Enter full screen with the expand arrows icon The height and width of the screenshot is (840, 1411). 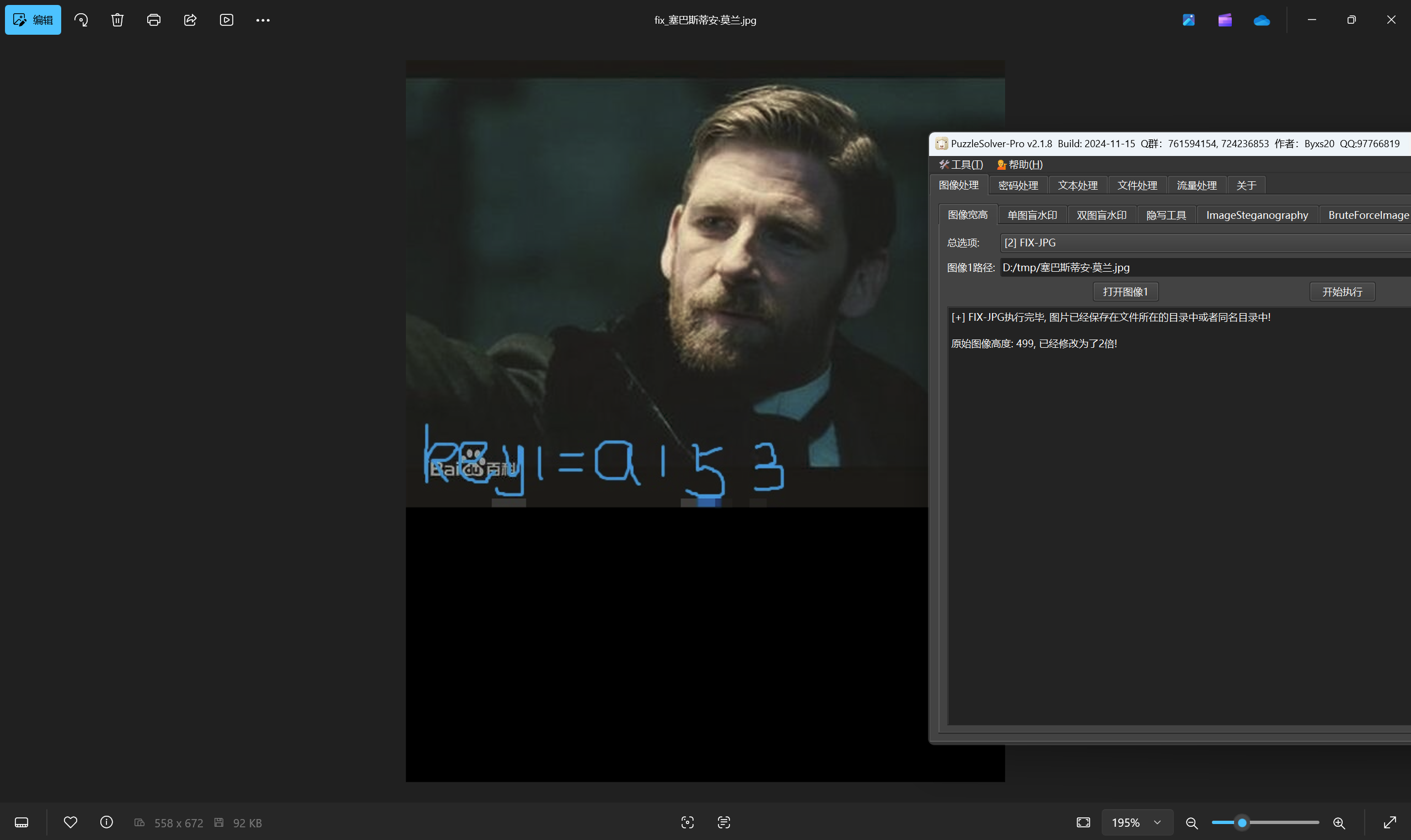(x=1389, y=822)
